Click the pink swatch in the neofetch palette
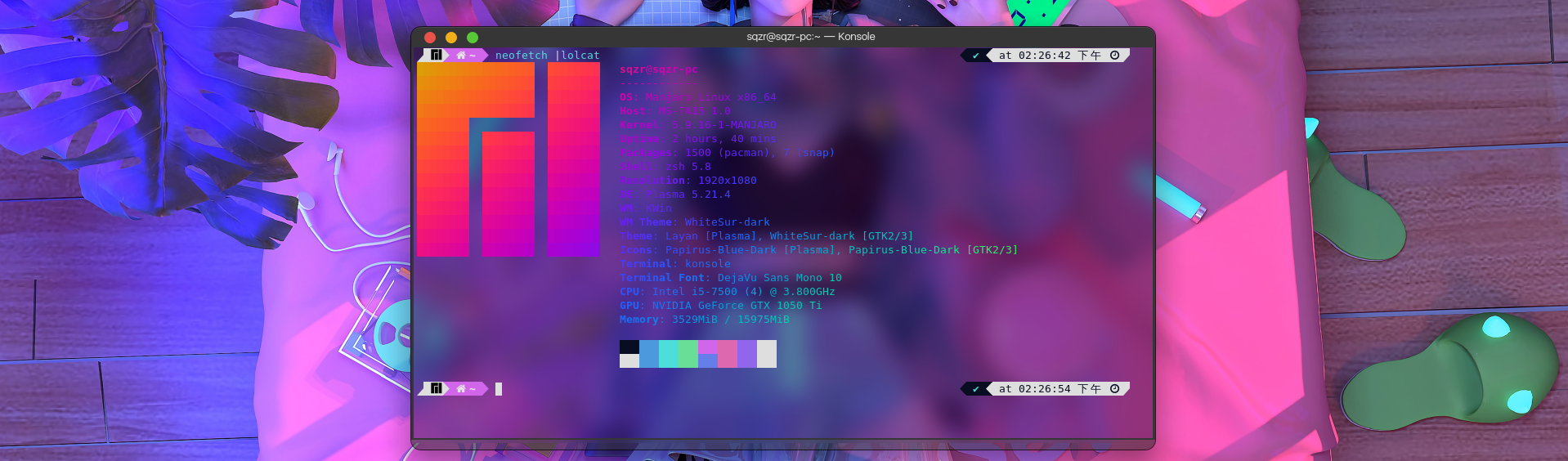The width and height of the screenshot is (1568, 461). 728,354
